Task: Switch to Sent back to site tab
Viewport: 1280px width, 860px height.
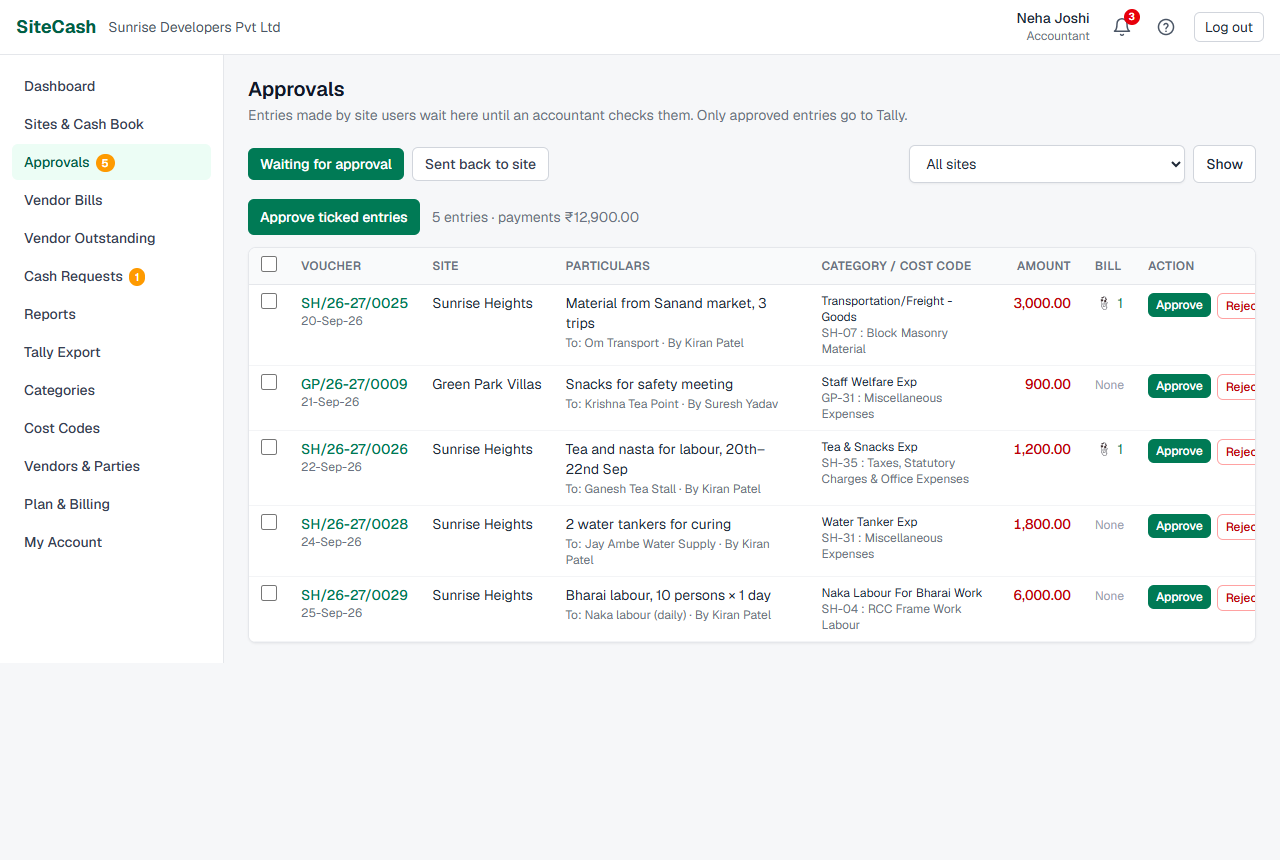Action: [480, 164]
